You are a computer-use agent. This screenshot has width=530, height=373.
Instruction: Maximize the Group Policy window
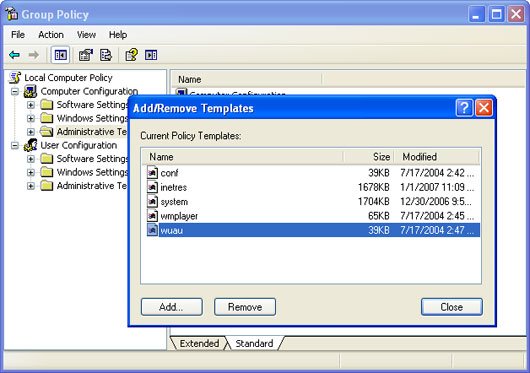(496, 14)
